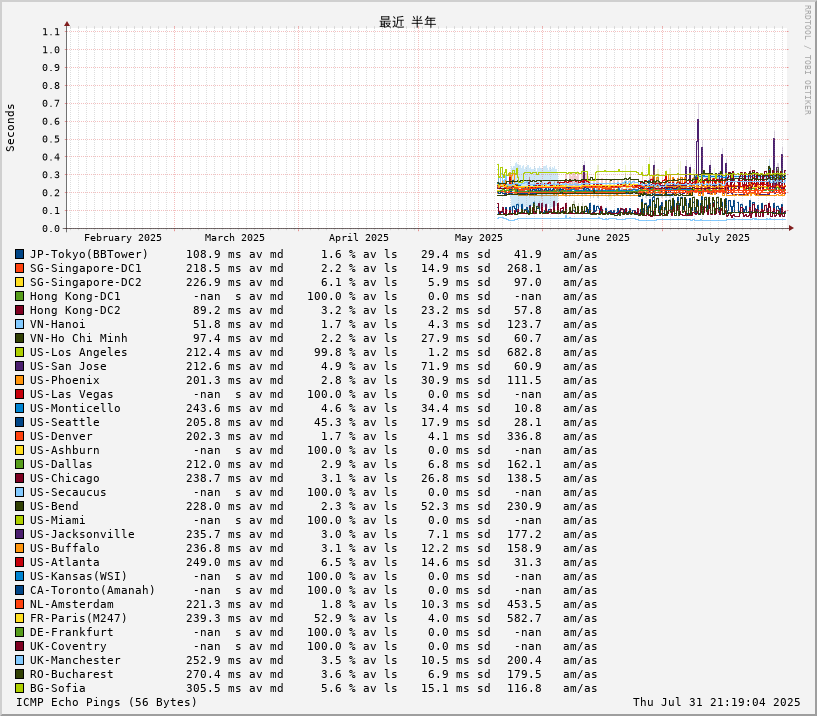This screenshot has height=716, width=817.
Task: Click the 0.5 y-axis tick label
Action: click(51, 139)
